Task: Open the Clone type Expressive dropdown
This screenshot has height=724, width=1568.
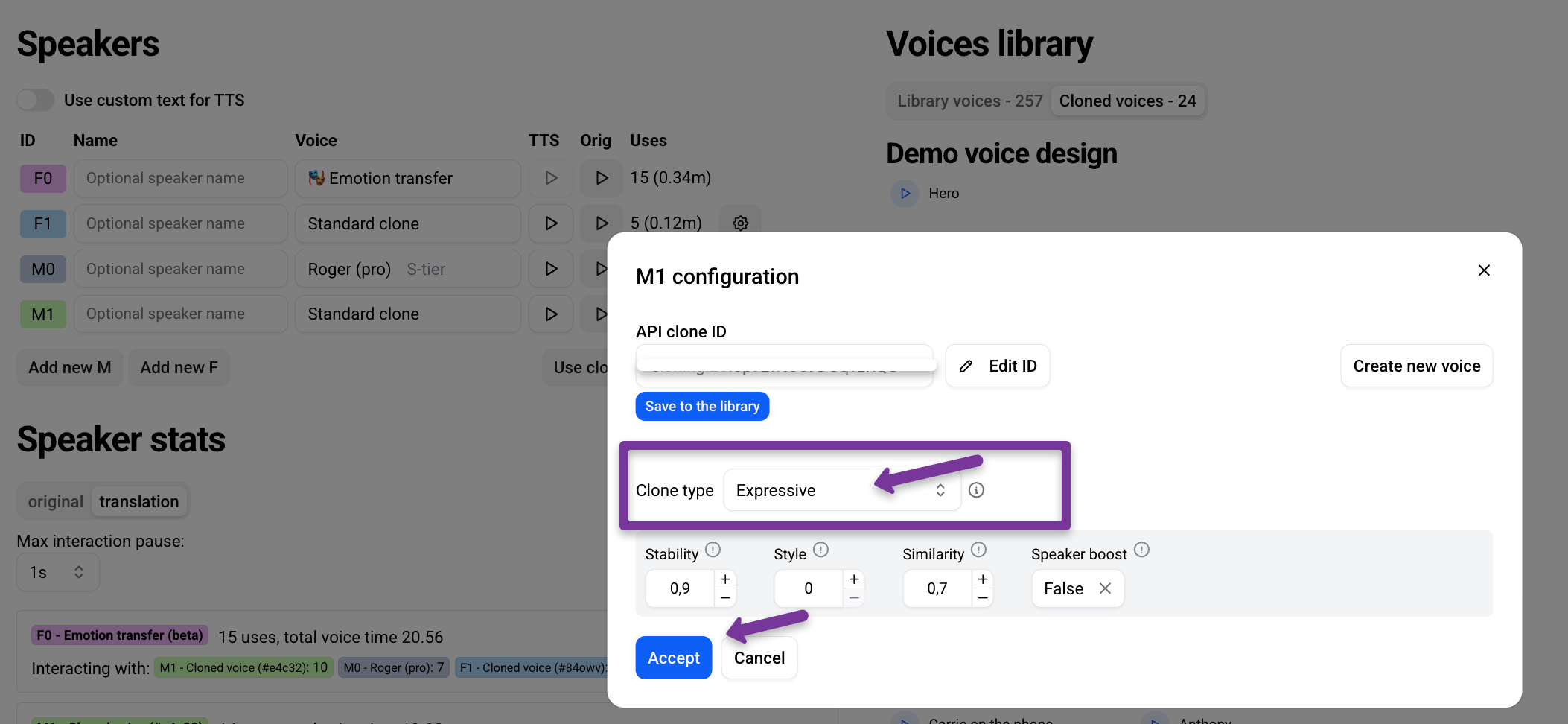Action: [x=842, y=490]
